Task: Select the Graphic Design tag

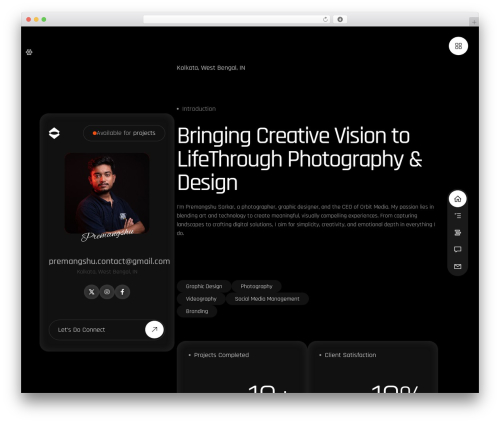Action: pos(204,286)
